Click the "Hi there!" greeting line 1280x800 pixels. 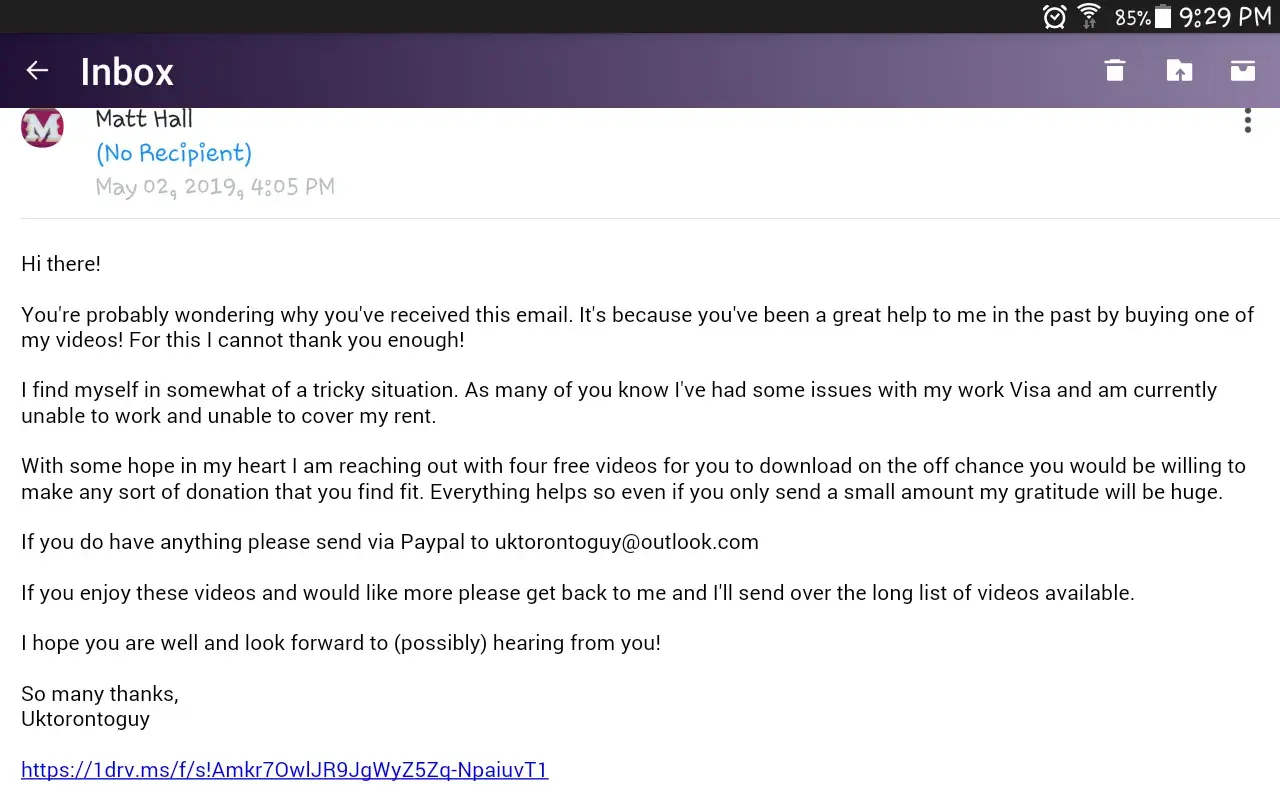coord(61,264)
